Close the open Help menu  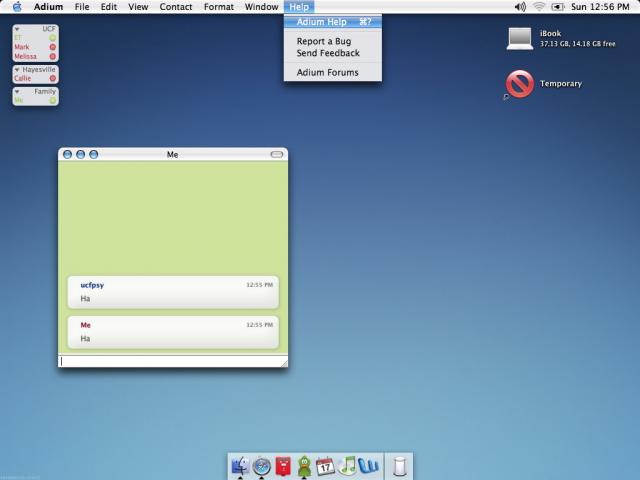pyautogui.click(x=299, y=7)
